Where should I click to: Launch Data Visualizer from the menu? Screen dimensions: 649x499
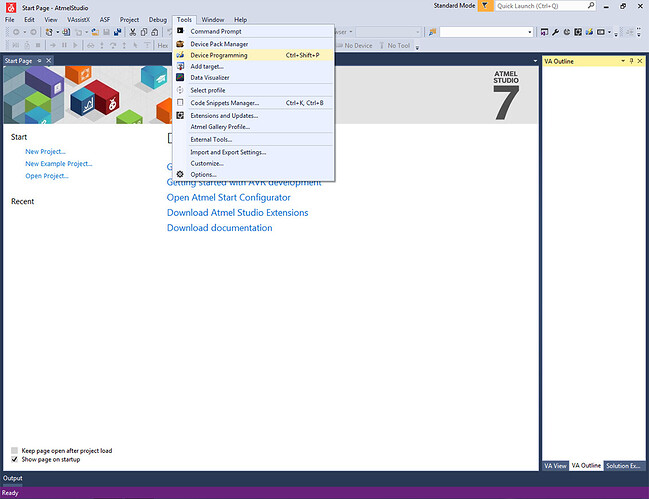click(x=253, y=77)
